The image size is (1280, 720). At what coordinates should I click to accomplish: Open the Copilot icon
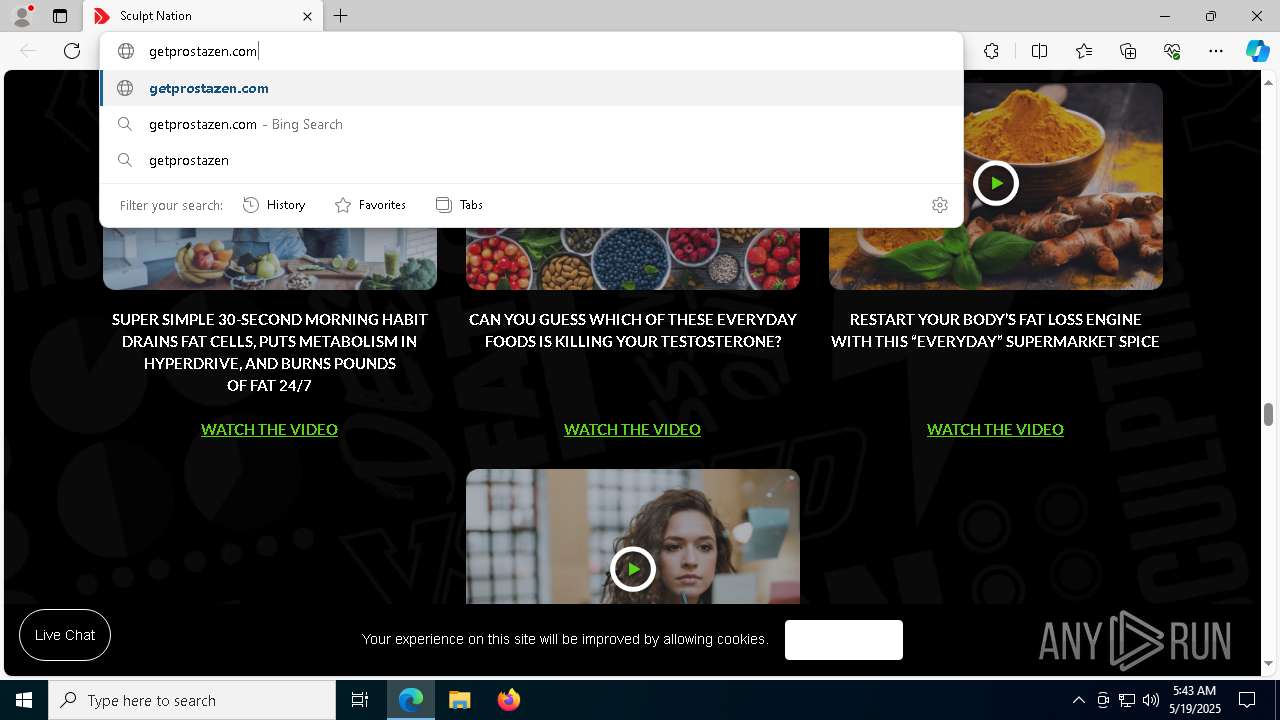(1257, 51)
